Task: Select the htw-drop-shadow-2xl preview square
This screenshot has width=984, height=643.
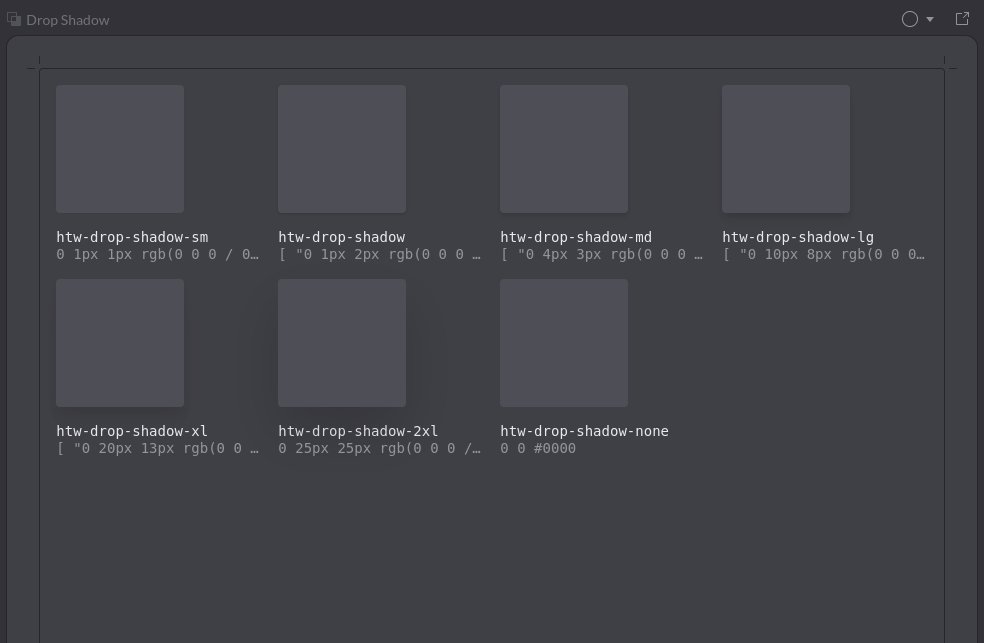Action: [342, 343]
